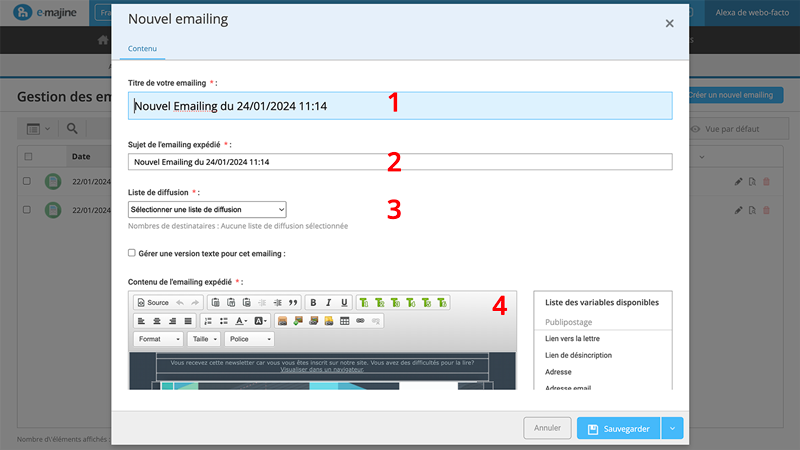Click the search magnifier in list toolbar
This screenshot has width=800, height=450.
pyautogui.click(x=72, y=129)
